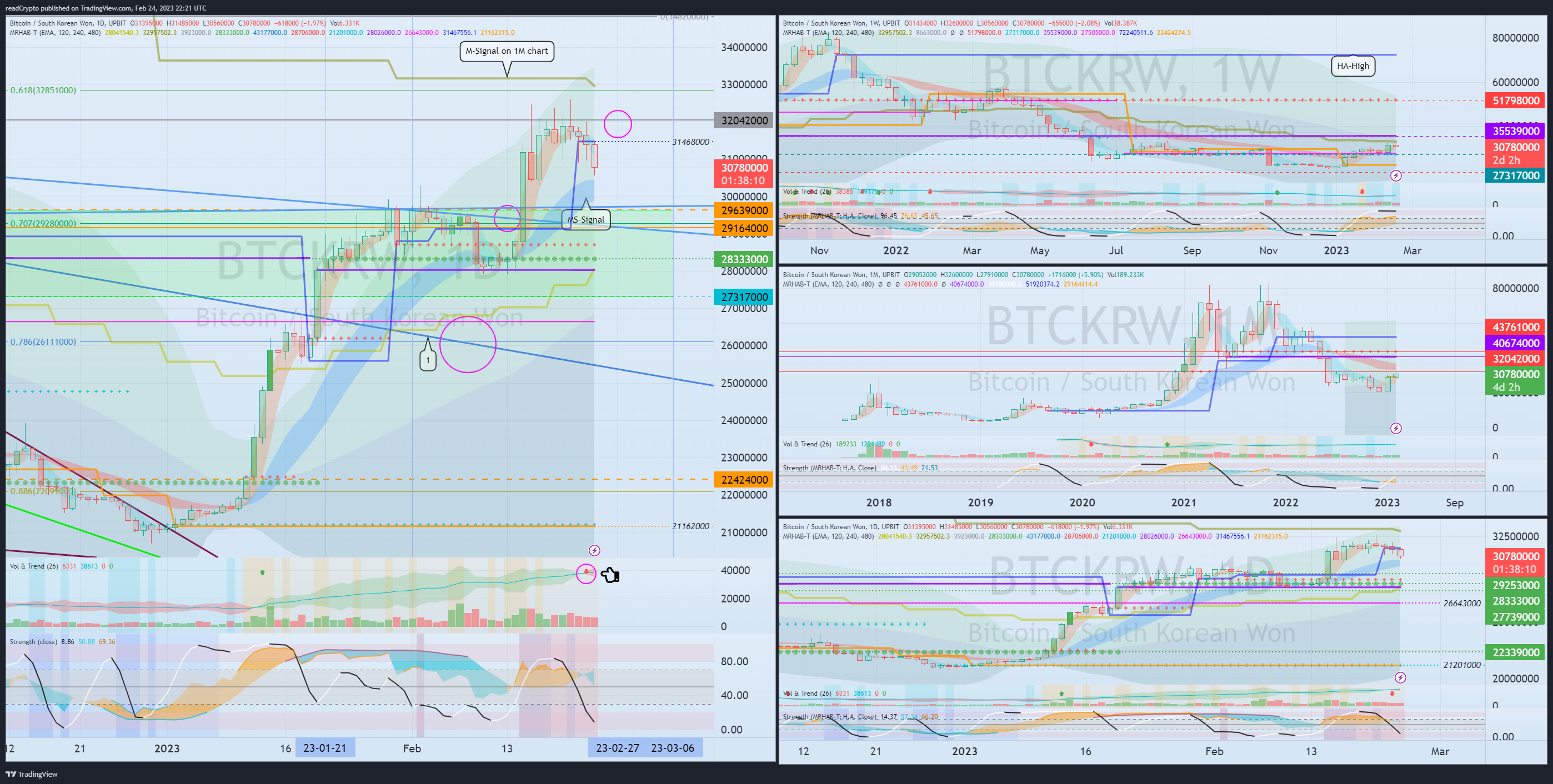Screen dimensions: 1553x784
Task: Click the green up arrow in main Vol & Trend pane
Action: [262, 572]
